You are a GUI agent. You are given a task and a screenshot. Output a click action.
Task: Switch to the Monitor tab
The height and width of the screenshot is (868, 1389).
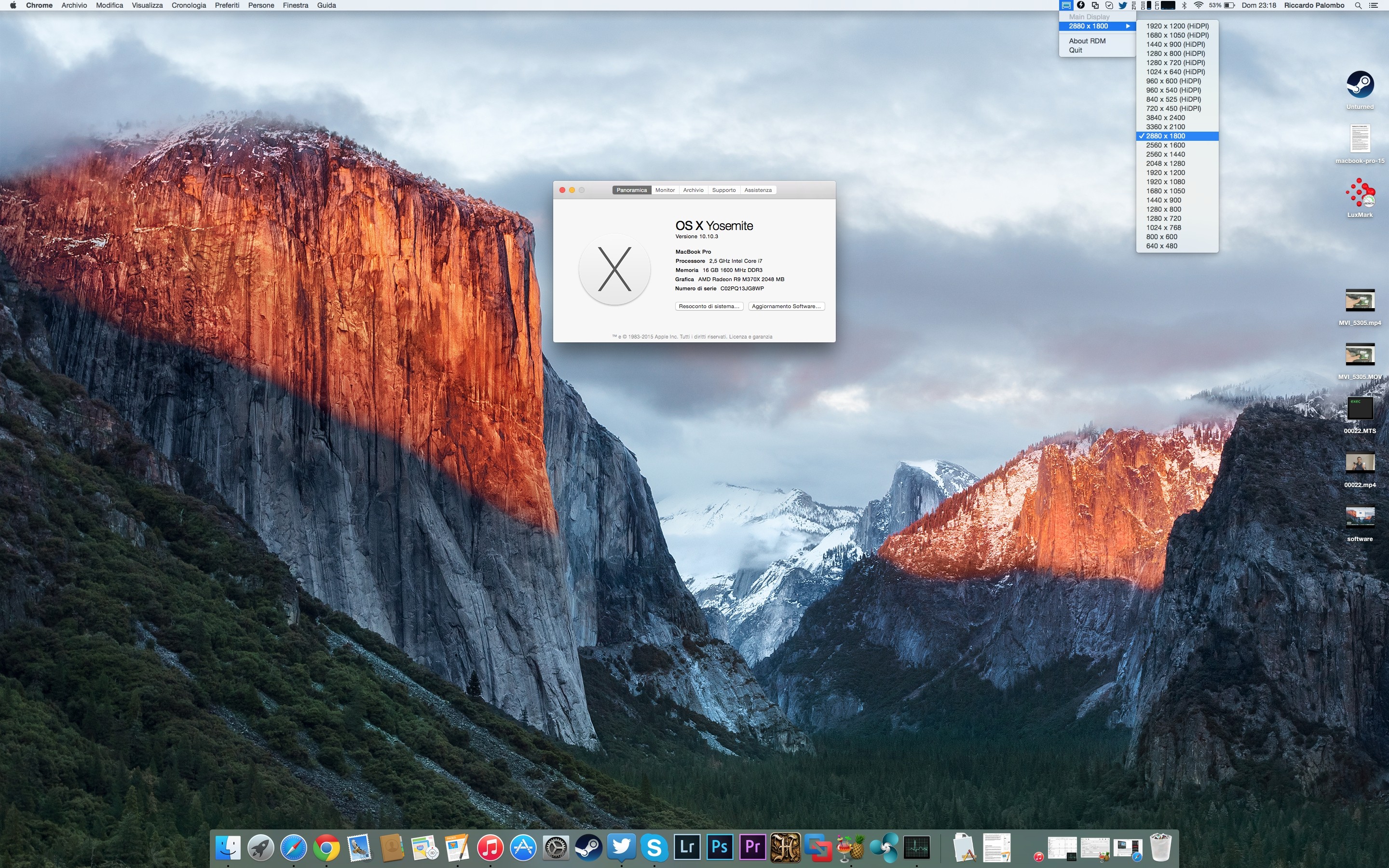coord(665,190)
